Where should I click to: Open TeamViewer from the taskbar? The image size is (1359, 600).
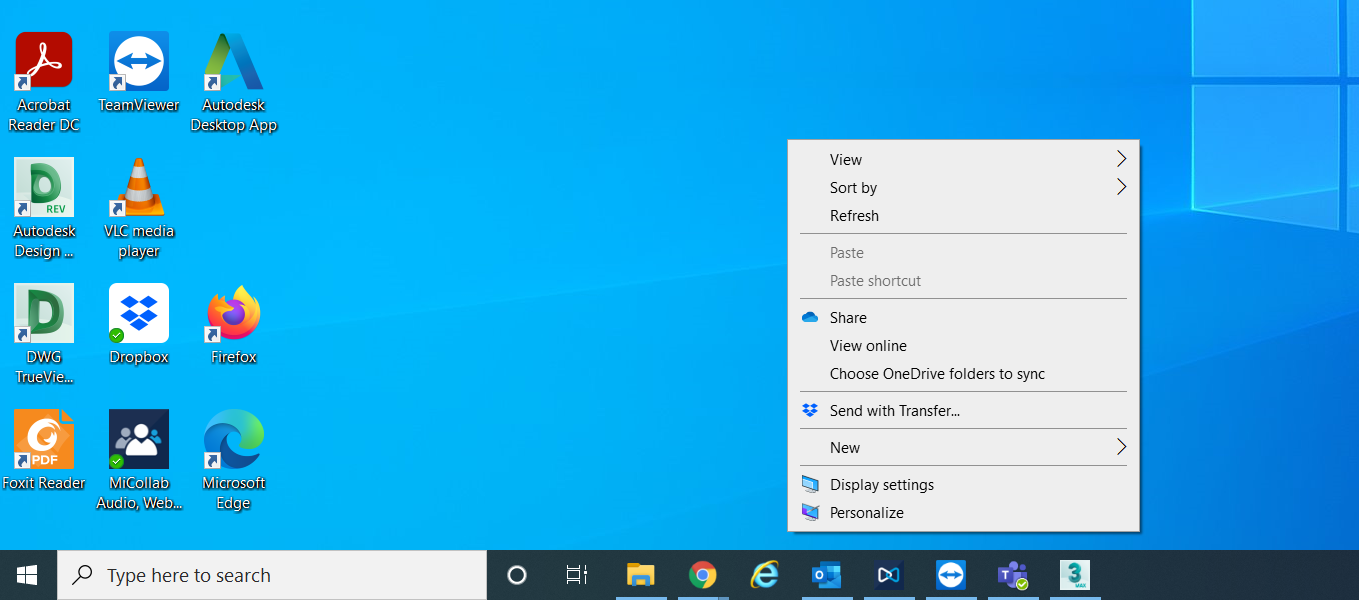(951, 575)
